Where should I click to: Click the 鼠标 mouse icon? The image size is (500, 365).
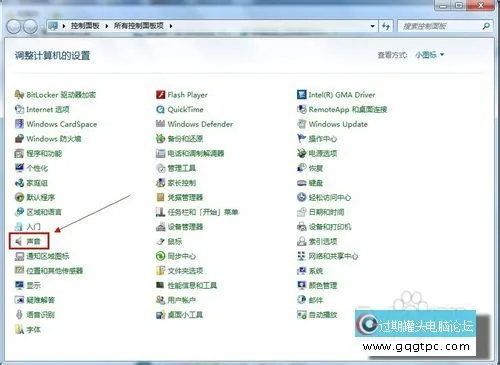pos(160,241)
